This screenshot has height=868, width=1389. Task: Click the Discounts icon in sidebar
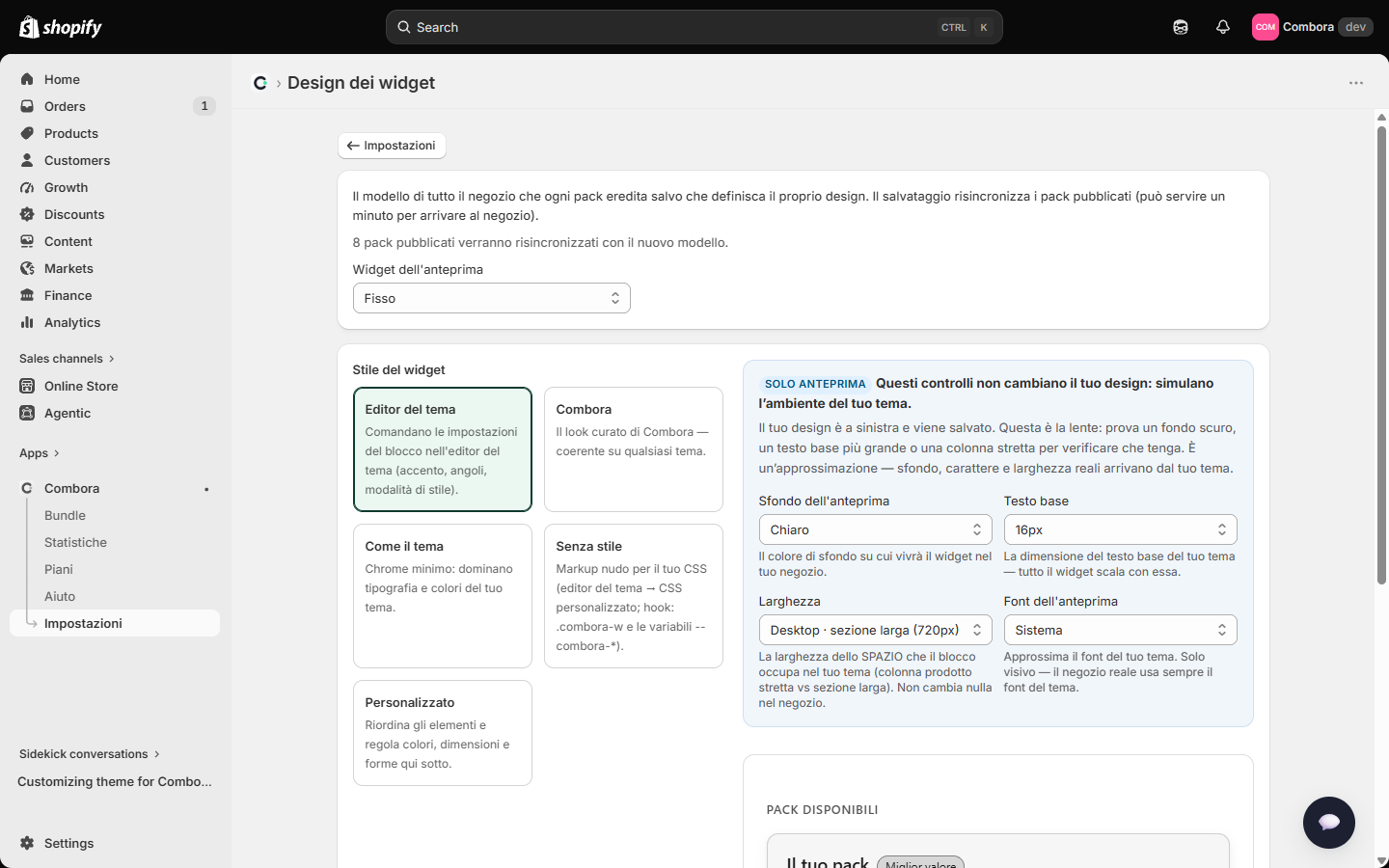[27, 214]
